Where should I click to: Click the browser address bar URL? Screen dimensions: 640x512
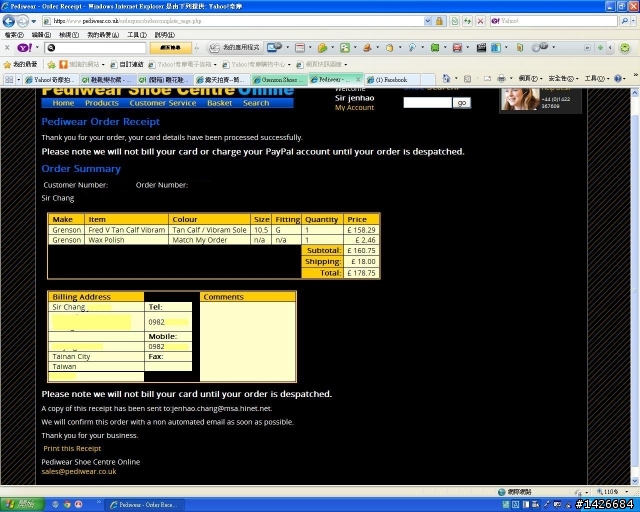[233, 21]
